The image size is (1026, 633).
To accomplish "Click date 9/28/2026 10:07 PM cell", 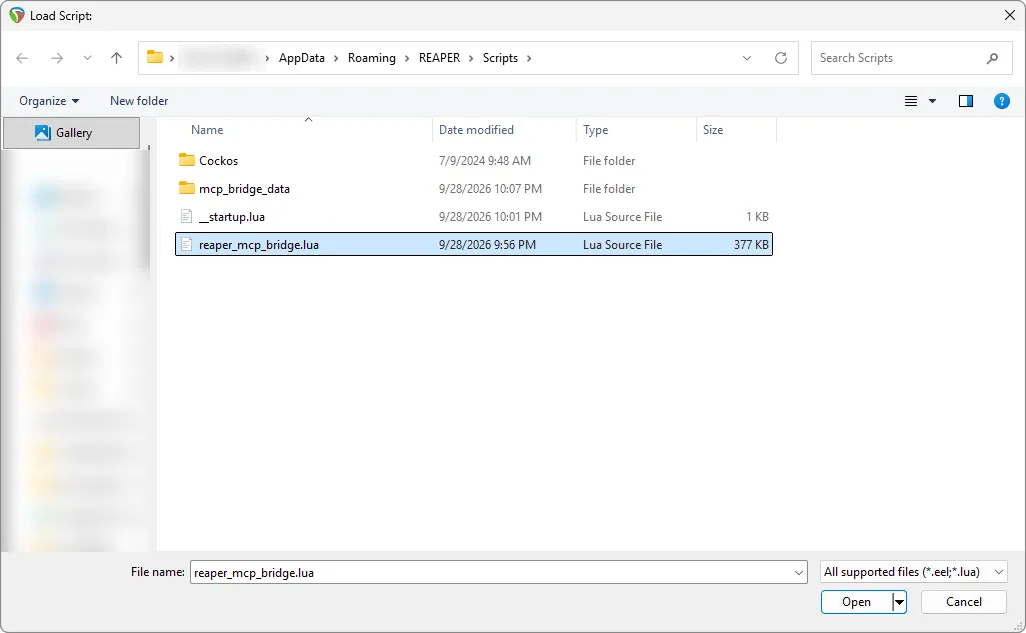I will pos(490,189).
